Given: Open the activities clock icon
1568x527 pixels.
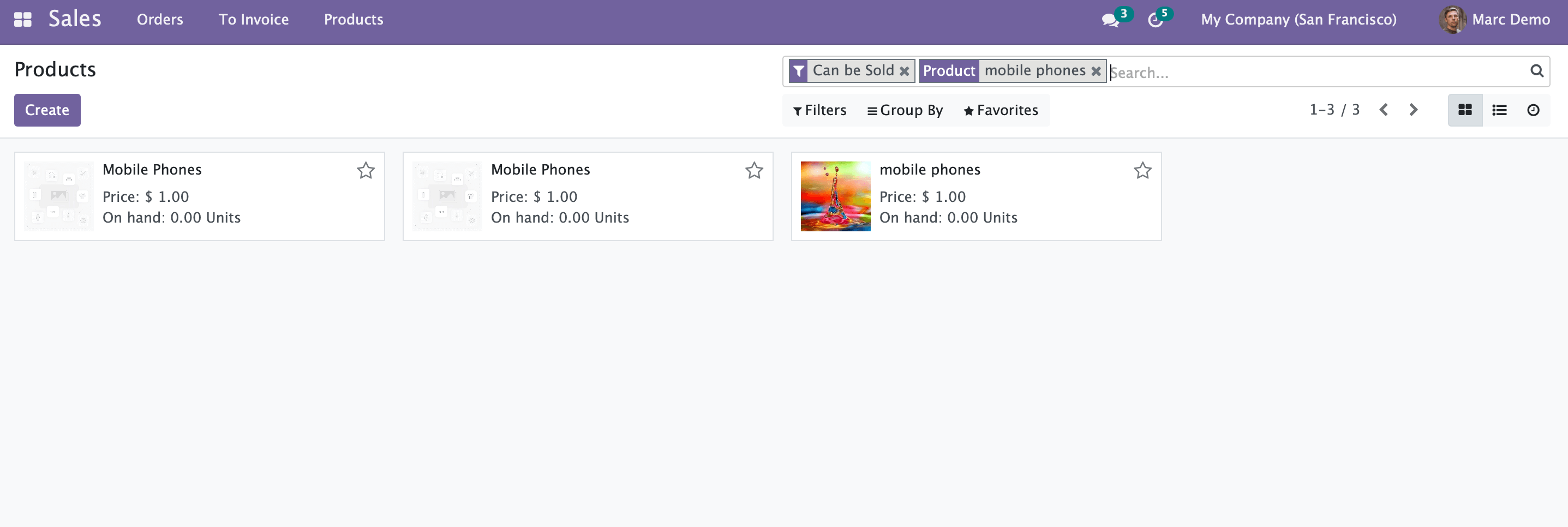Looking at the screenshot, I should coord(1154,20).
